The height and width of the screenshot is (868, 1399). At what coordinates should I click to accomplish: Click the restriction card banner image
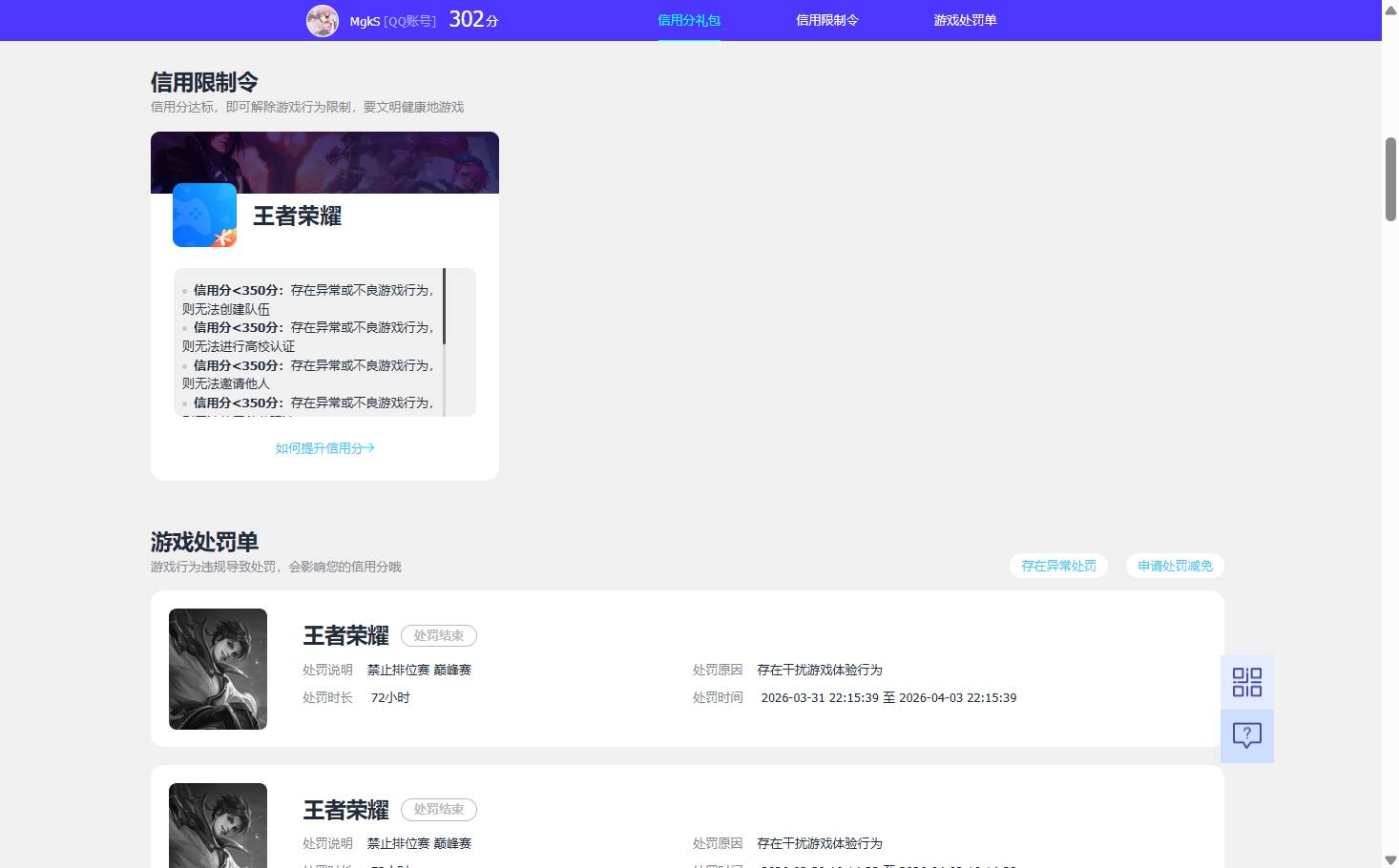(x=324, y=162)
